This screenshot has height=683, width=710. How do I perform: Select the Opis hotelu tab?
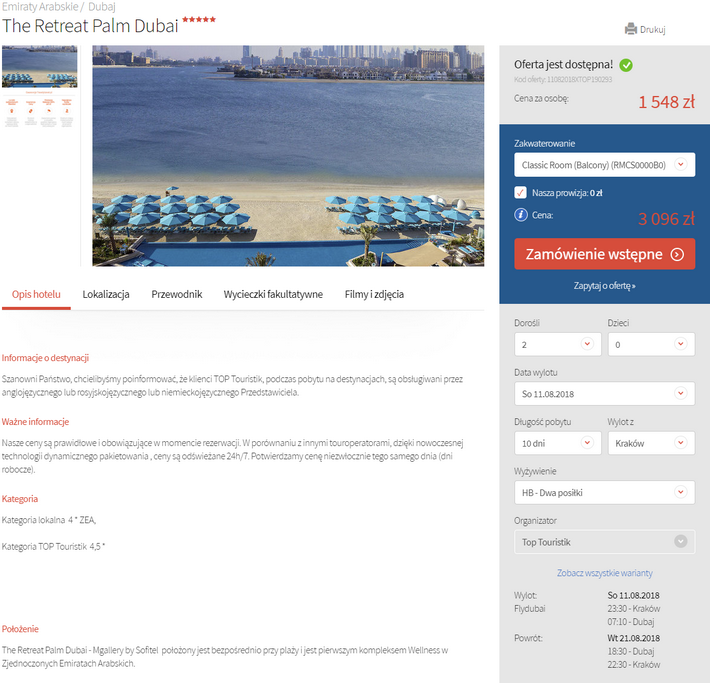(x=36, y=294)
